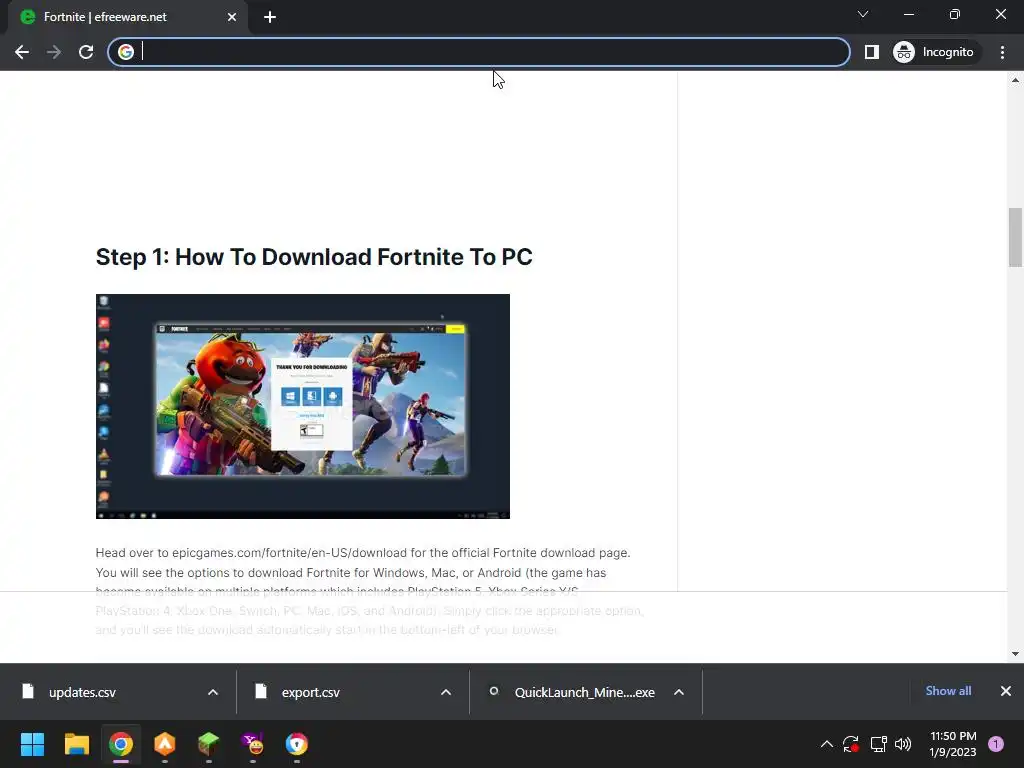The image size is (1024, 768).
Task: Open the Yahoo smiley taskbar app
Action: (253, 744)
